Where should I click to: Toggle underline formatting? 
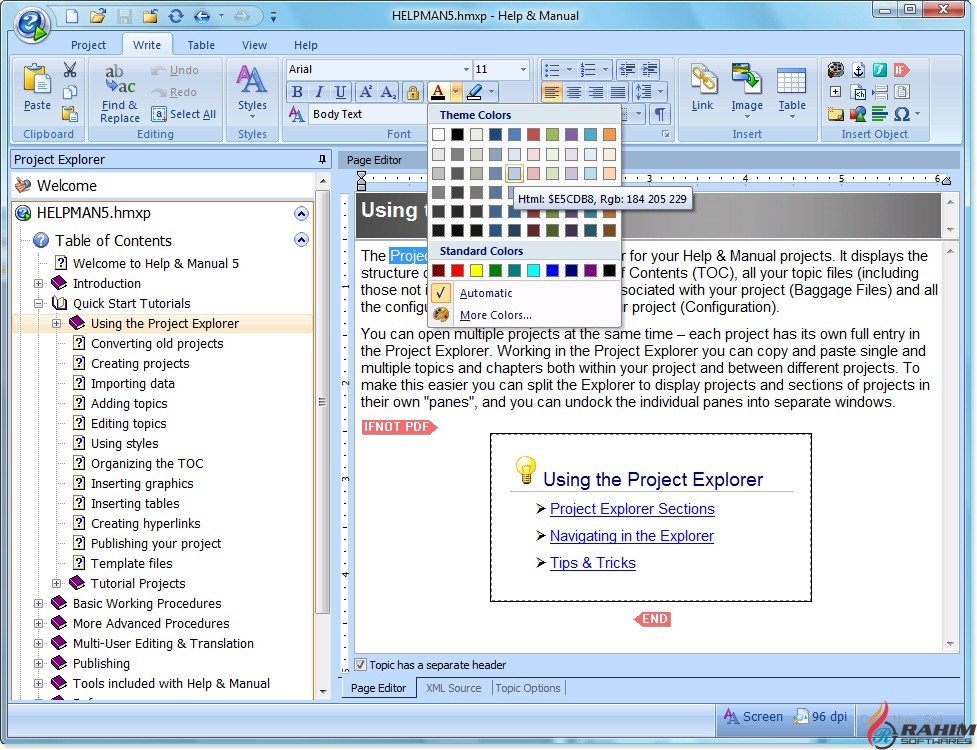point(340,92)
